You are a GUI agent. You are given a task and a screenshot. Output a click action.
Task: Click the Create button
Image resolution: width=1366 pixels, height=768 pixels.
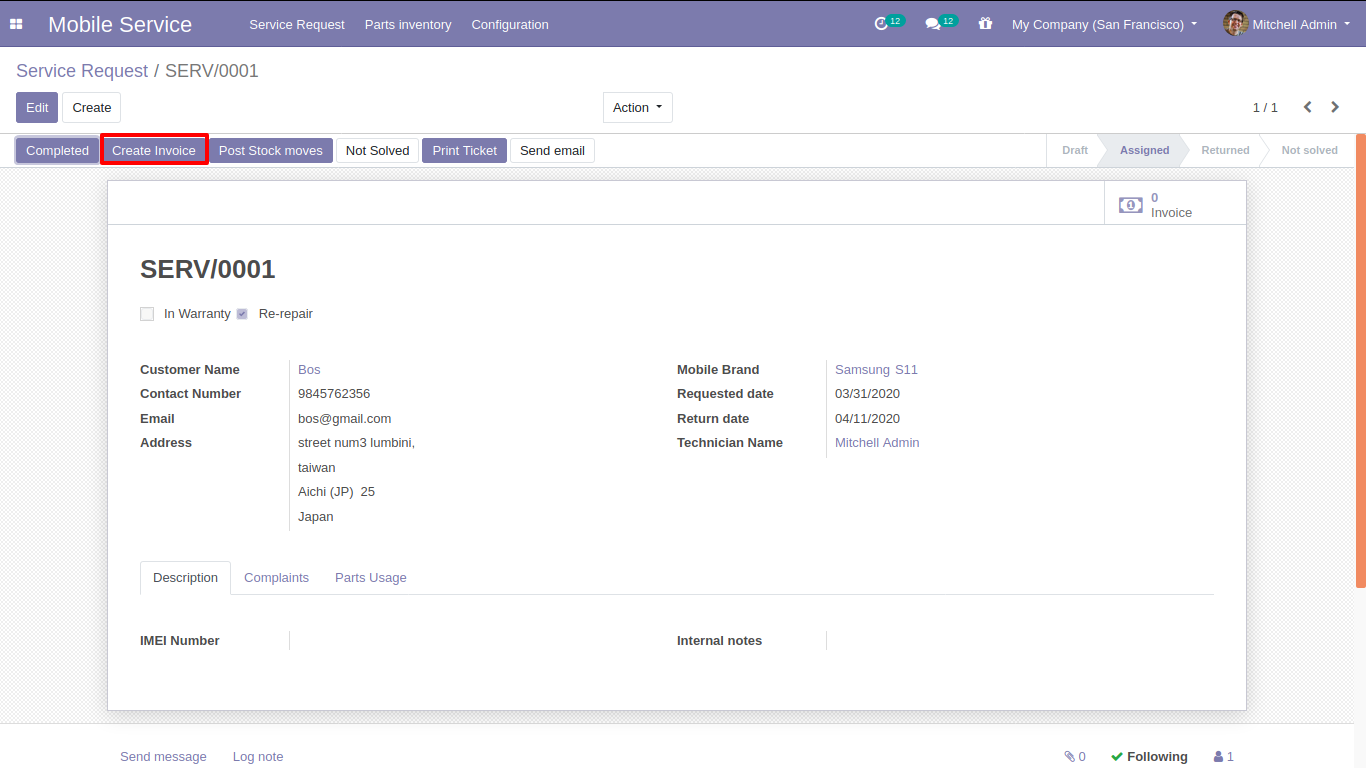[92, 108]
